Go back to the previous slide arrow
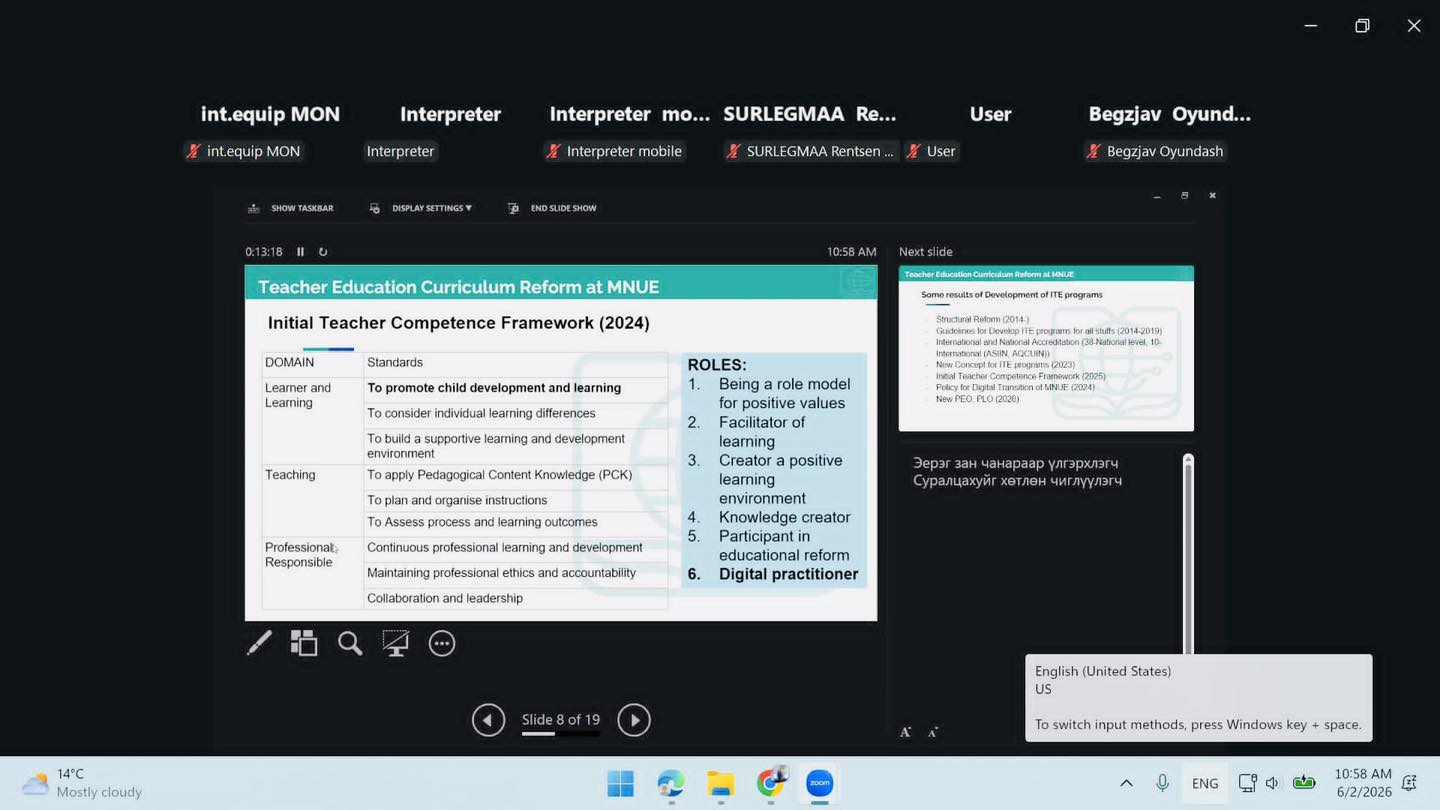 click(x=488, y=720)
